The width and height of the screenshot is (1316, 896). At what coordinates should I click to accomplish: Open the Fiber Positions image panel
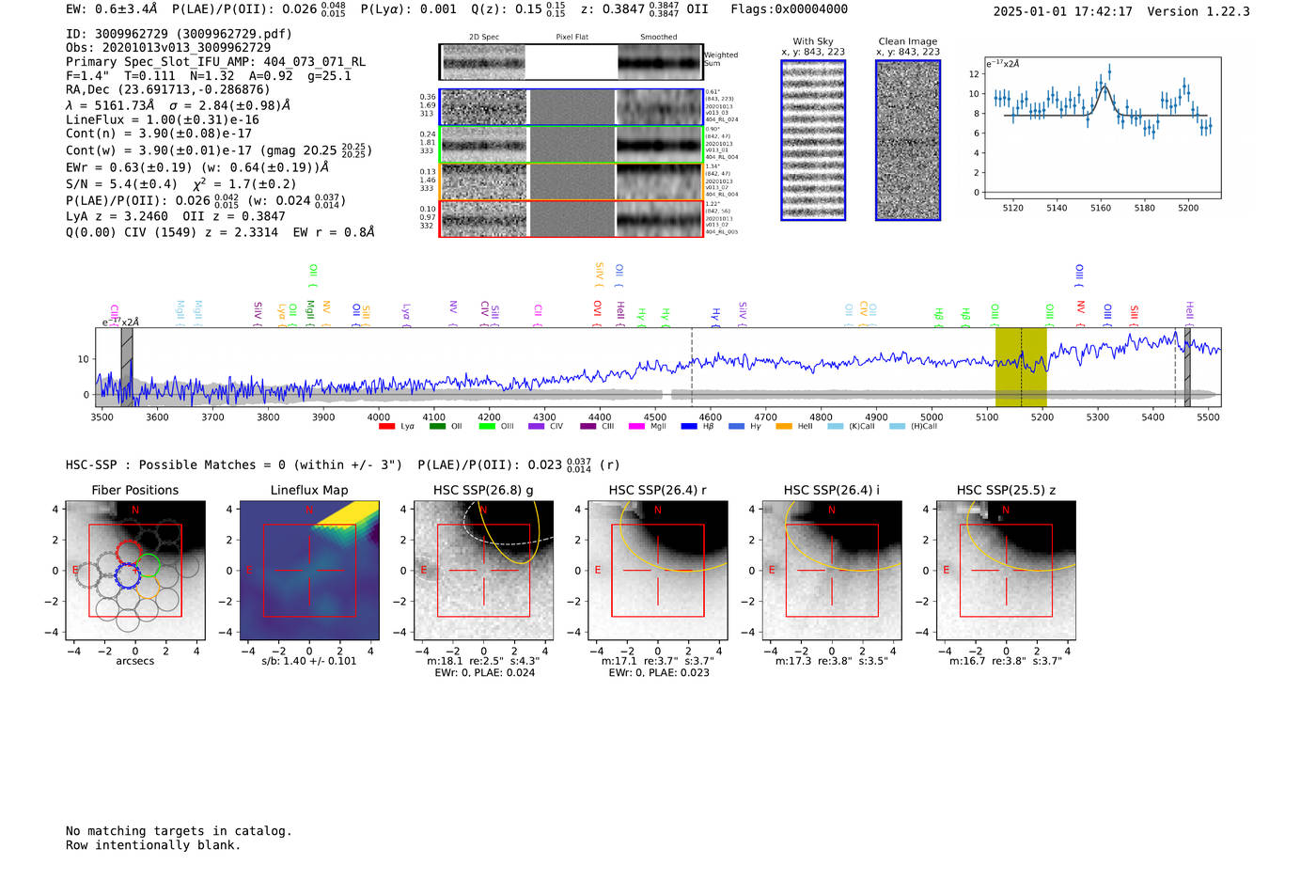pos(135,571)
